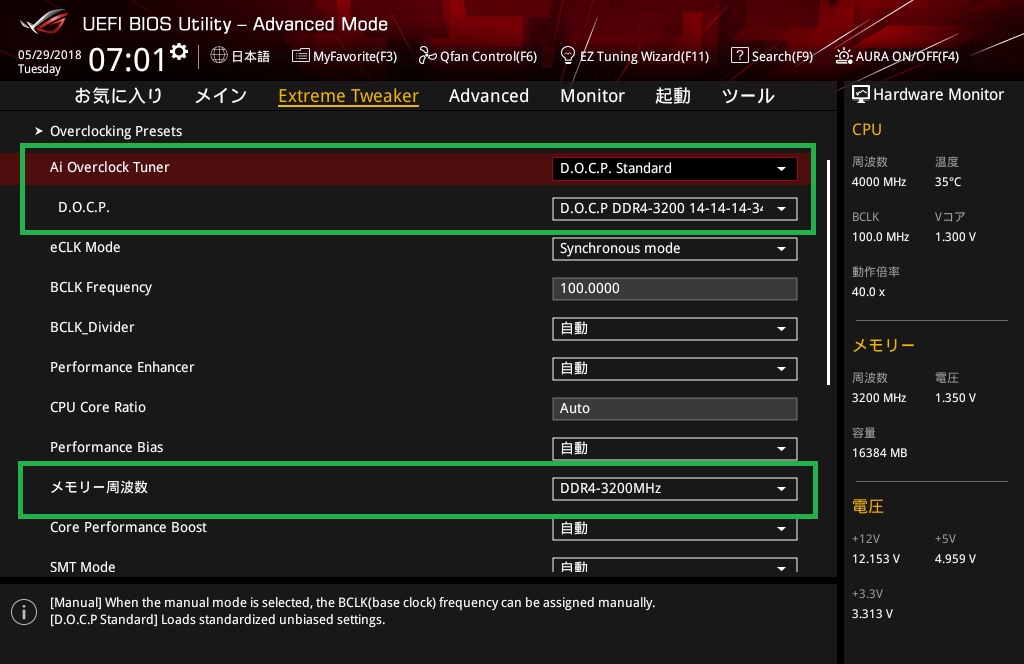The image size is (1024, 664).
Task: Open the Monitor tab
Action: (x=592, y=96)
